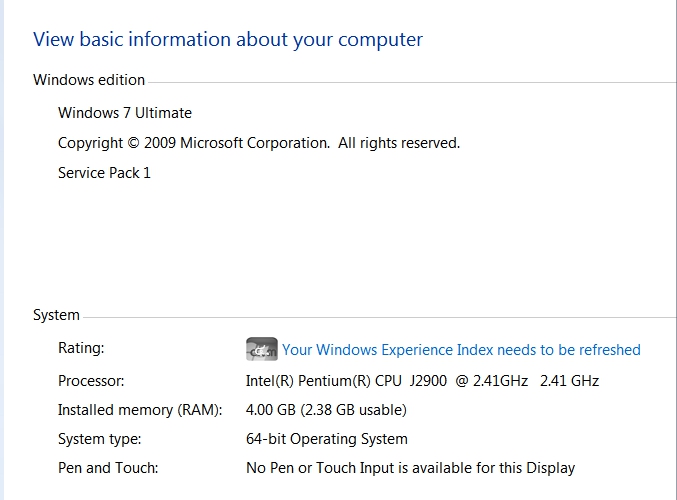The width and height of the screenshot is (677, 500).
Task: Select the 'Service Pack 1' text
Action: click(104, 173)
